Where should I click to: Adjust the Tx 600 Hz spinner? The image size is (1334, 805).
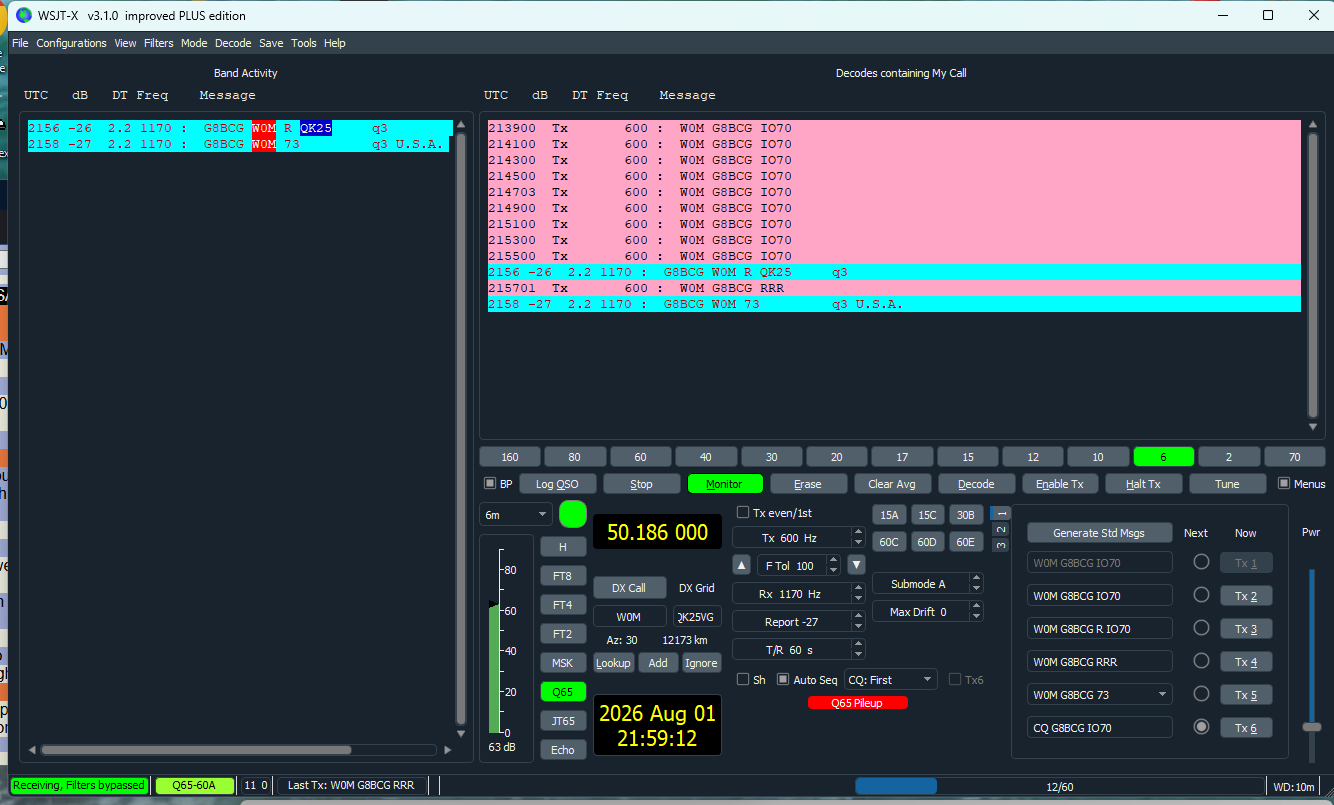(798, 538)
